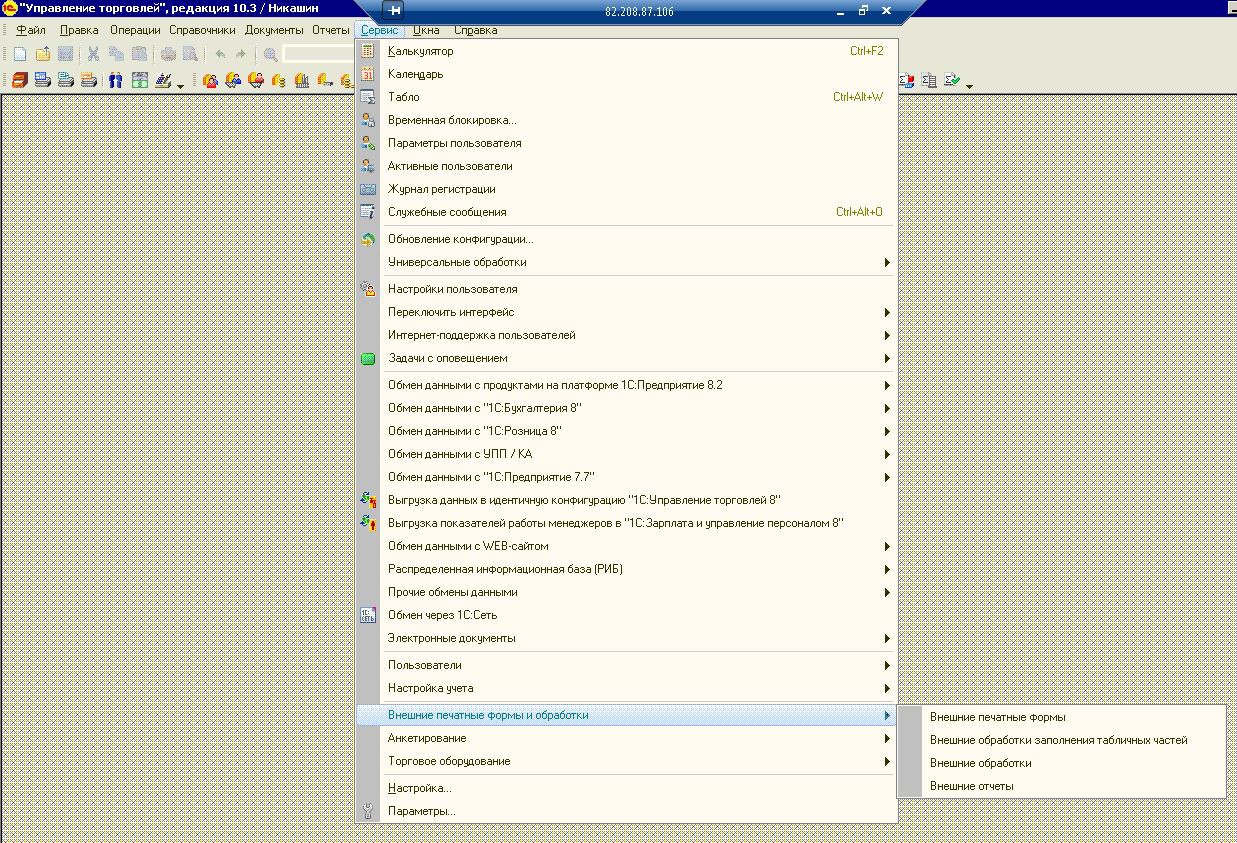This screenshot has width=1237, height=843.
Task: Open the Операции menu
Action: (135, 30)
